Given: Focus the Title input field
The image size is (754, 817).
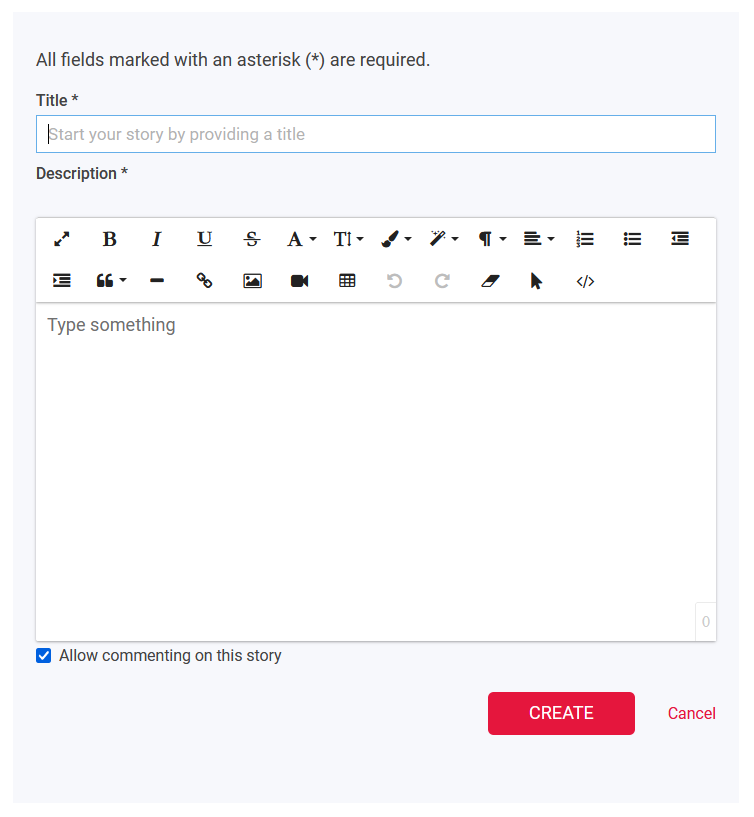Looking at the screenshot, I should [x=376, y=134].
